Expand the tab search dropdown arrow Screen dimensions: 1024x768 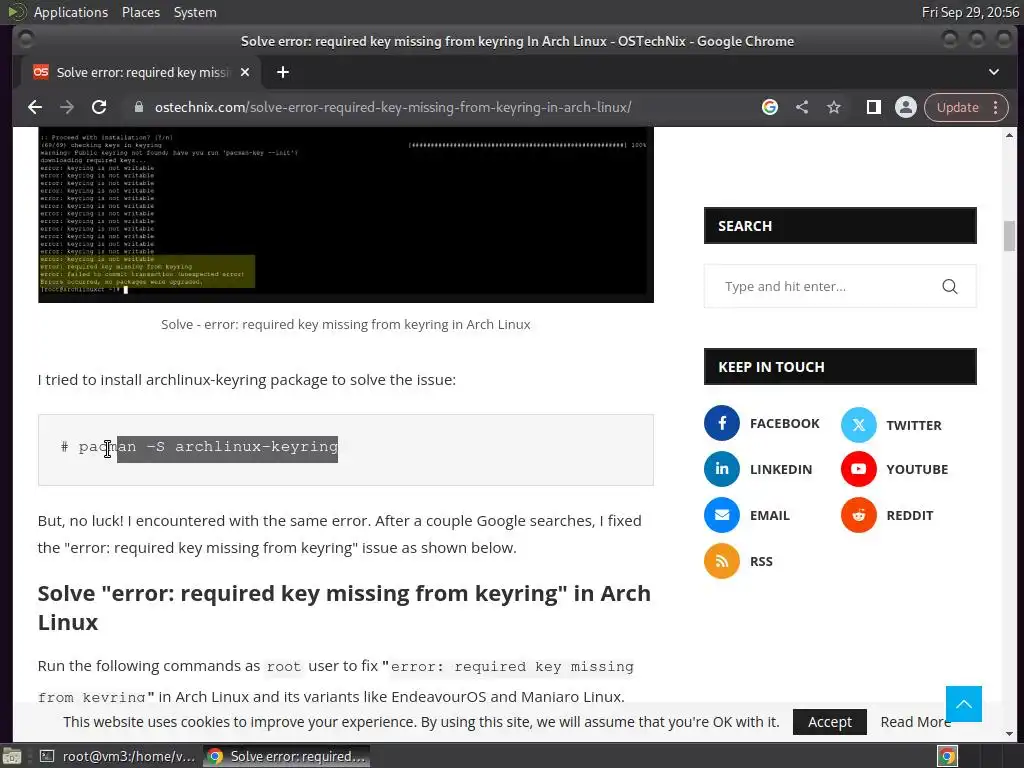point(993,72)
